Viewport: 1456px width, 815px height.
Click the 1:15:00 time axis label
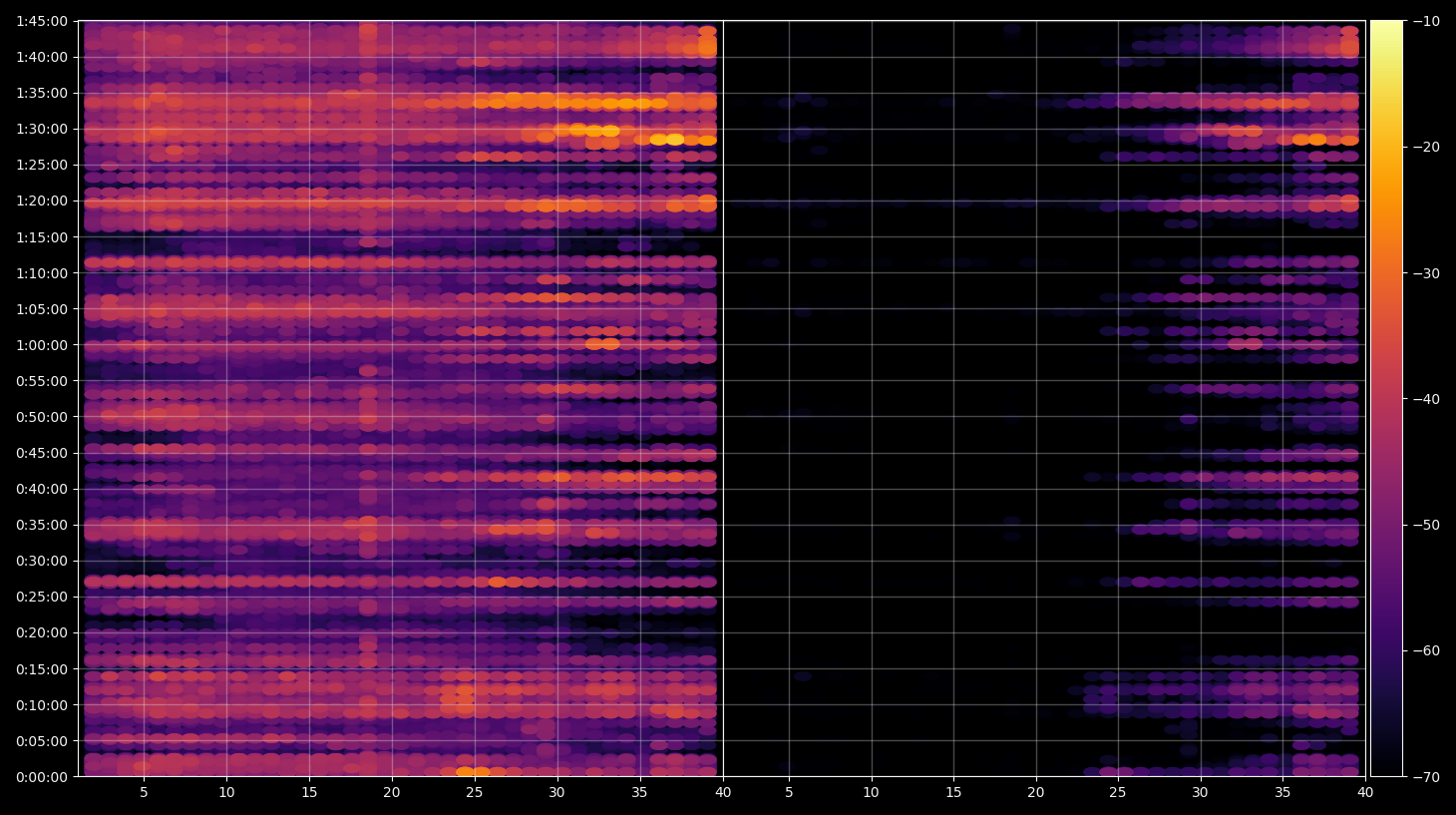pyautogui.click(x=42, y=237)
